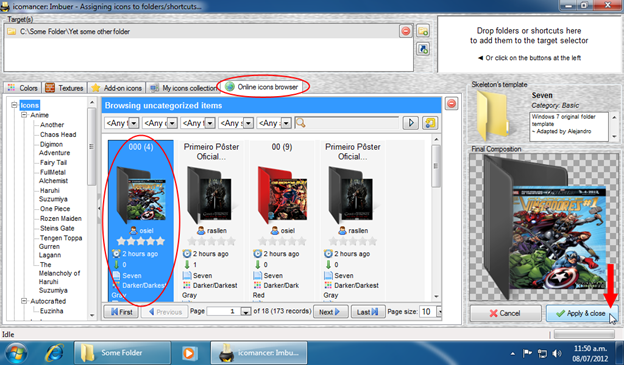The image size is (624, 365).
Task: Go to First page of results
Action: 121,312
